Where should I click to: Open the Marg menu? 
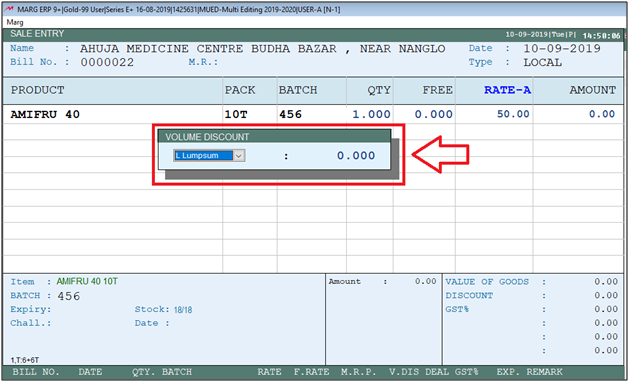(15, 22)
